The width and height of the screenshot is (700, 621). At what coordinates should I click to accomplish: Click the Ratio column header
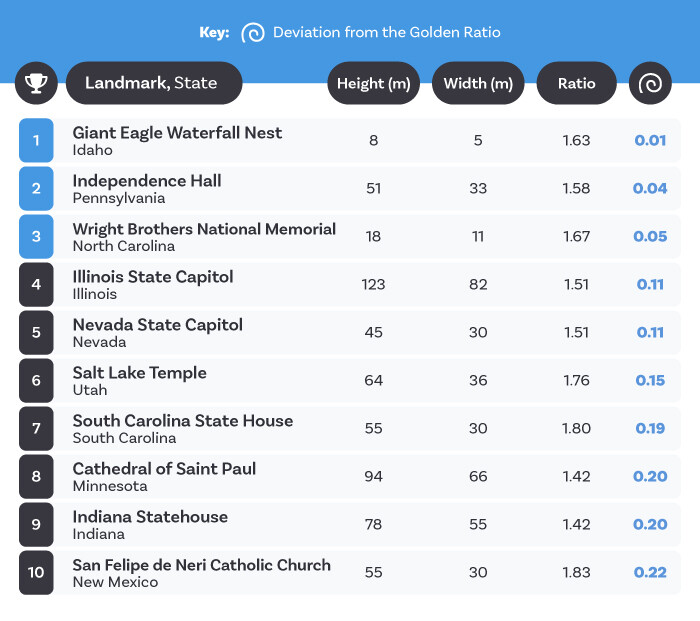click(x=577, y=83)
